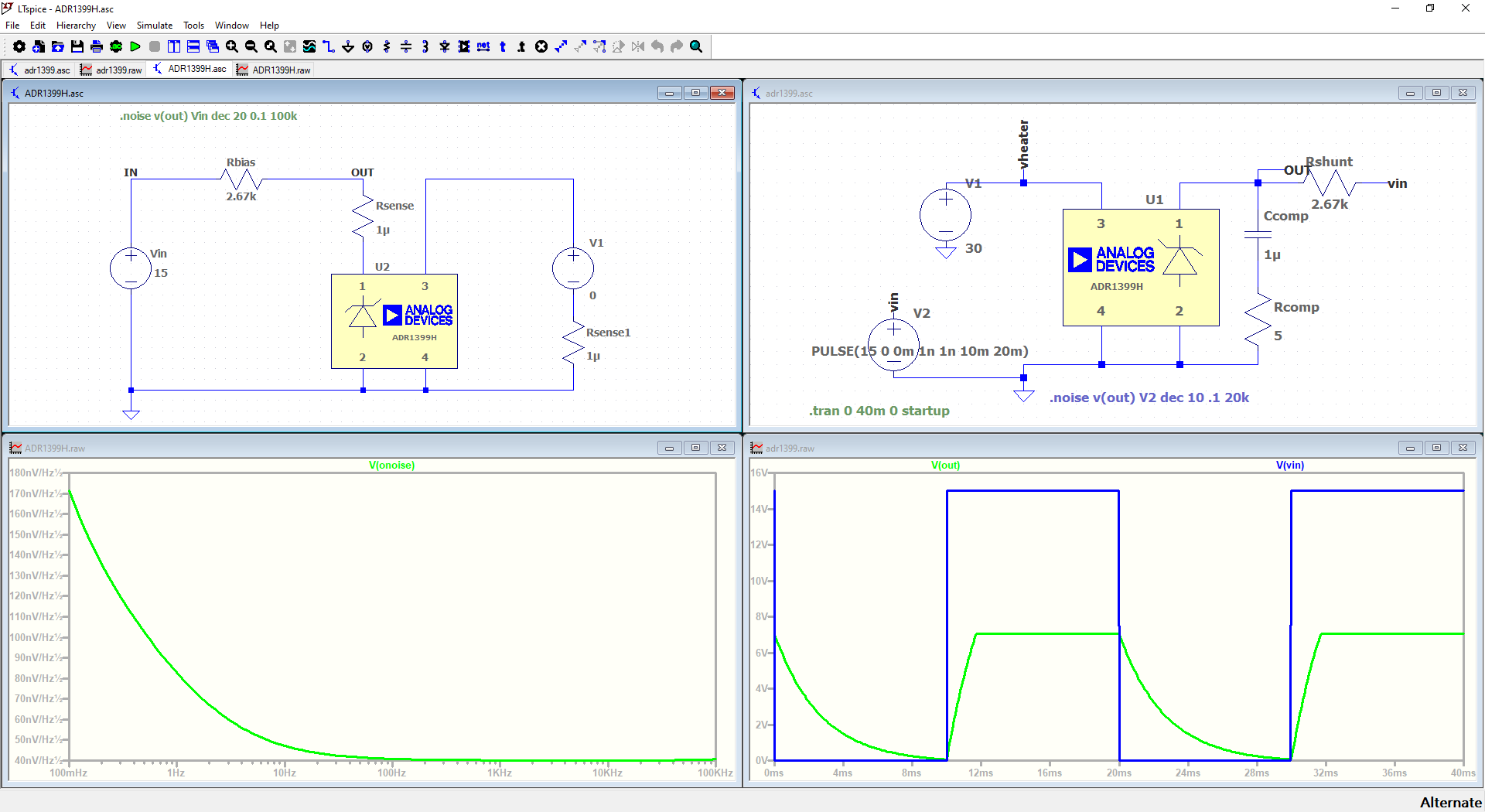Select the net label tool
Screen dimensions: 1485x812
pyautogui.click(x=483, y=46)
